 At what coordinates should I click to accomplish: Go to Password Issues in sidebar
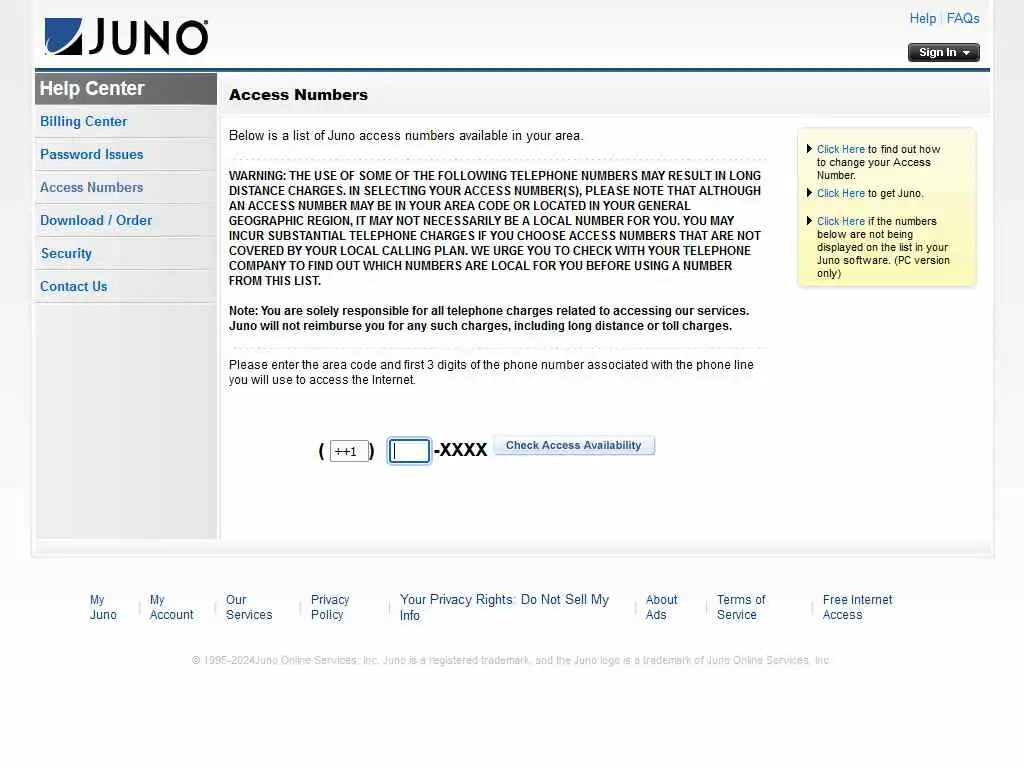click(x=91, y=154)
